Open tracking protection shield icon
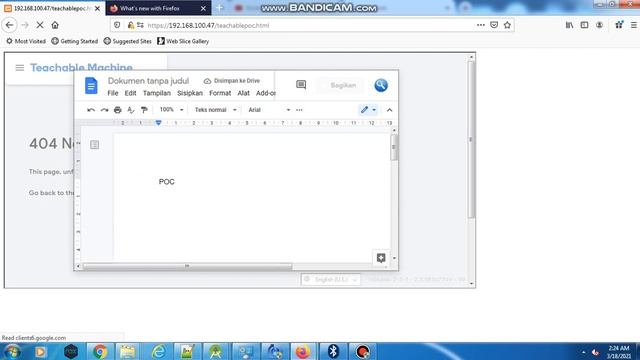The height and width of the screenshot is (360, 640). 117,25
